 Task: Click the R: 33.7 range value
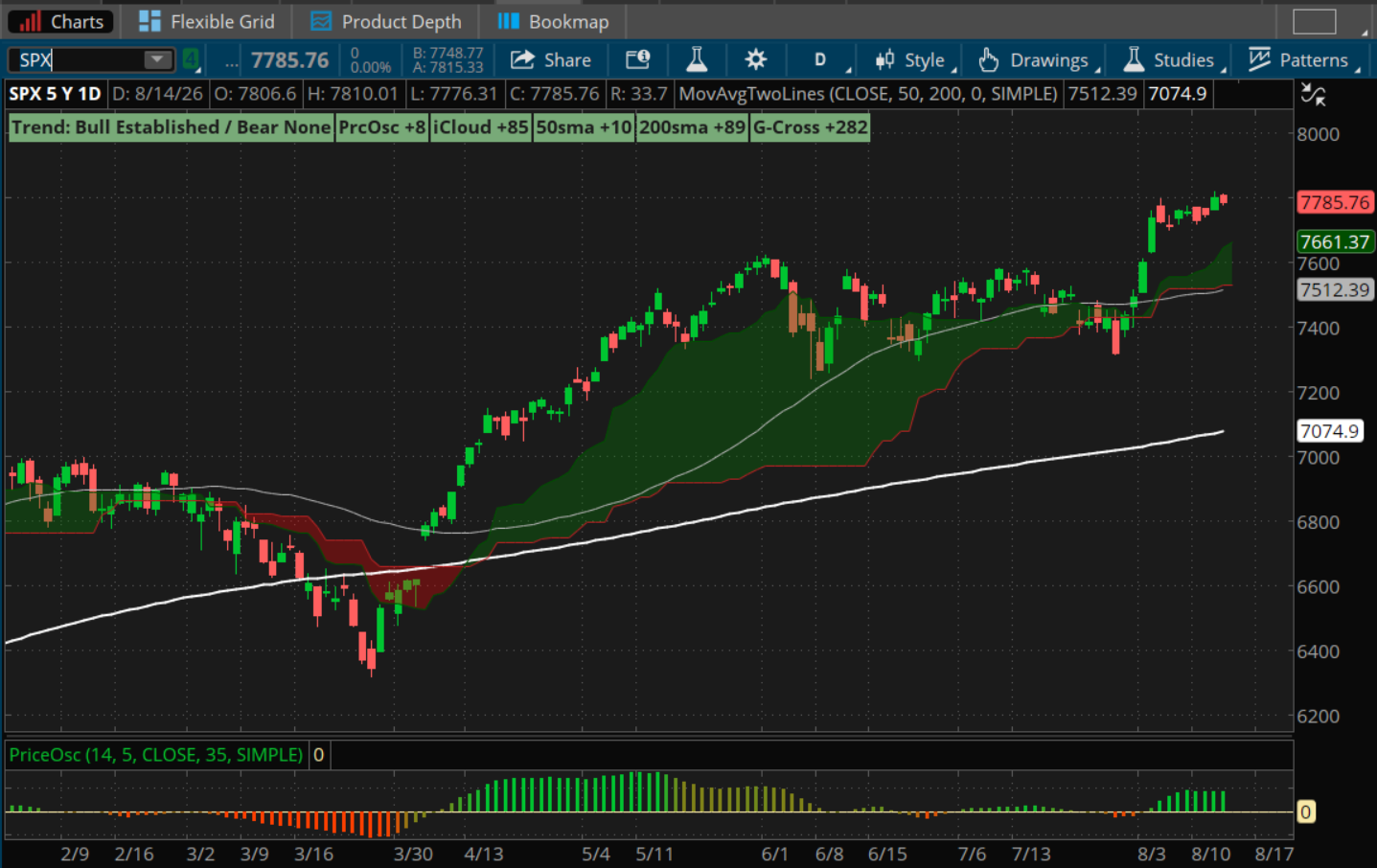(x=639, y=94)
